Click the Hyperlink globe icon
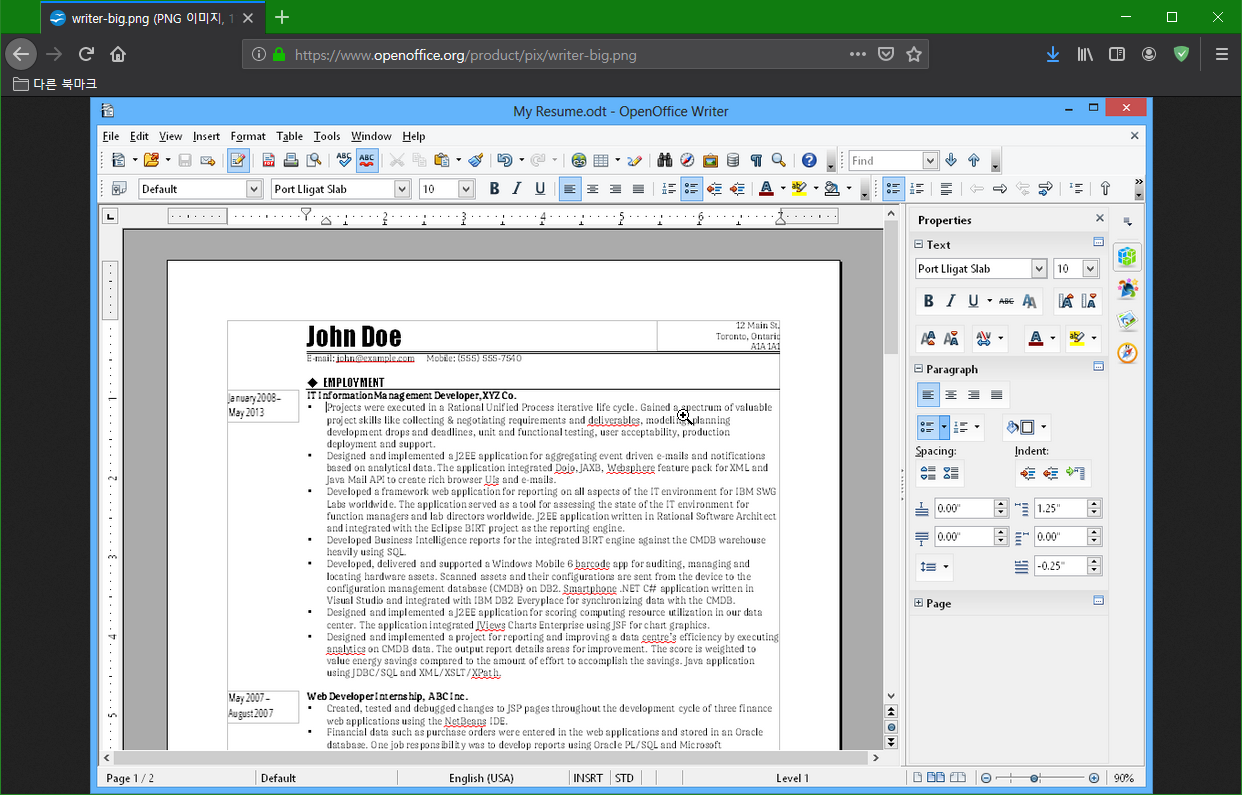The height and width of the screenshot is (795, 1242). click(578, 160)
